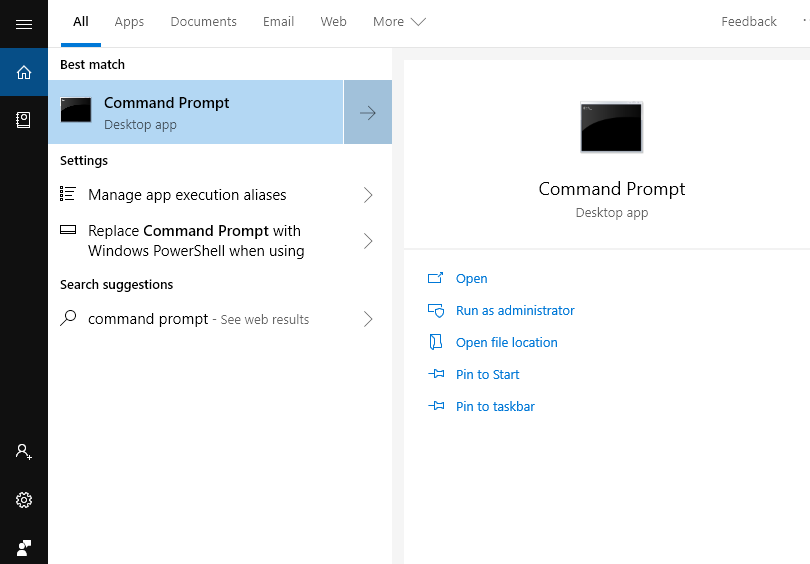Image resolution: width=810 pixels, height=564 pixels.
Task: Switch to the Documents tab
Action: [x=203, y=22]
